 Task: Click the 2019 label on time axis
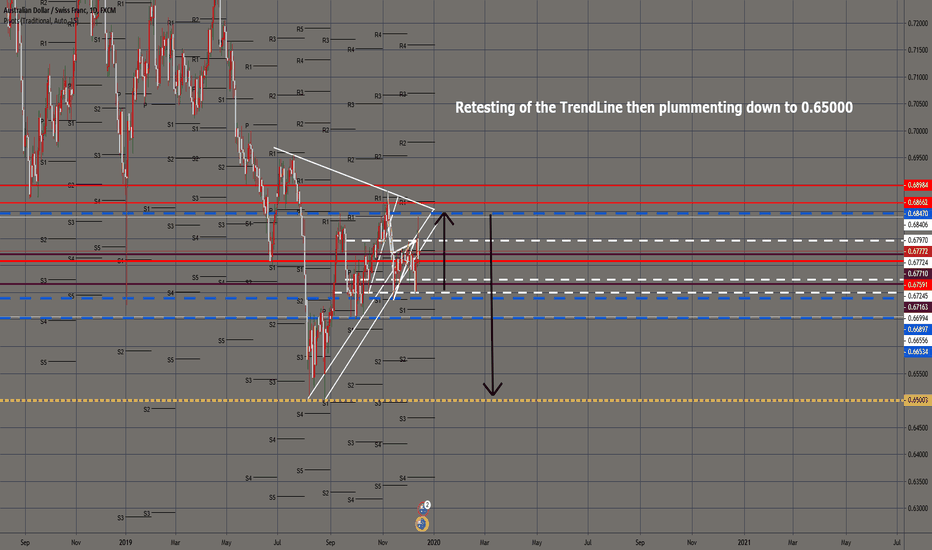click(x=126, y=541)
